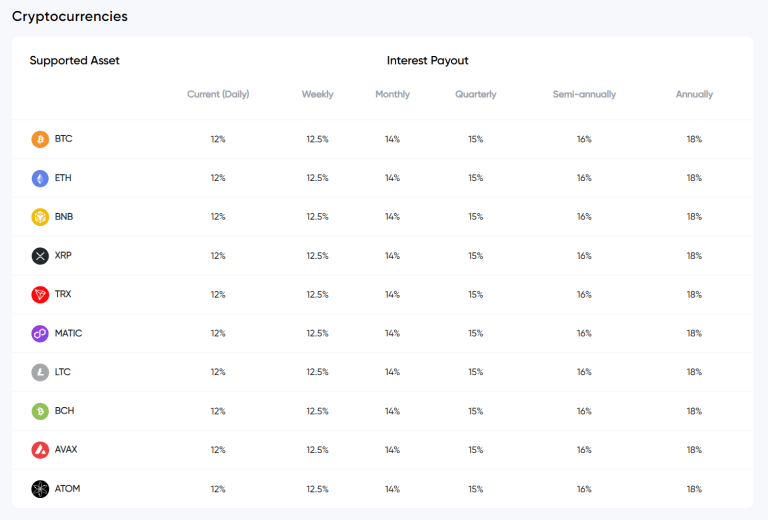This screenshot has width=768, height=520.
Task: Click the red AVAX coin icon
Action: click(x=40, y=450)
